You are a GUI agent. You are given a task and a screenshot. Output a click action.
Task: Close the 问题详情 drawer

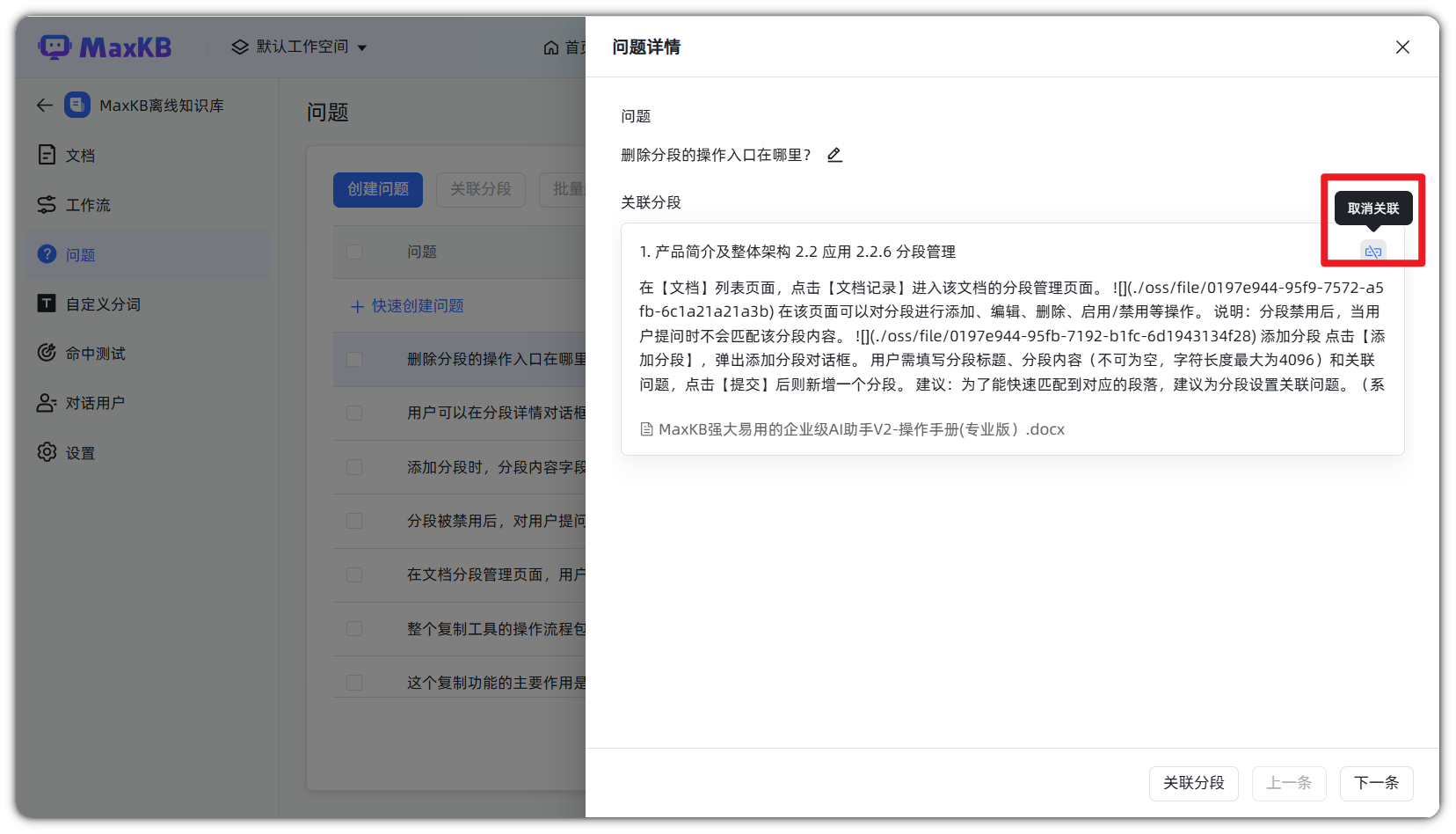pyautogui.click(x=1402, y=48)
